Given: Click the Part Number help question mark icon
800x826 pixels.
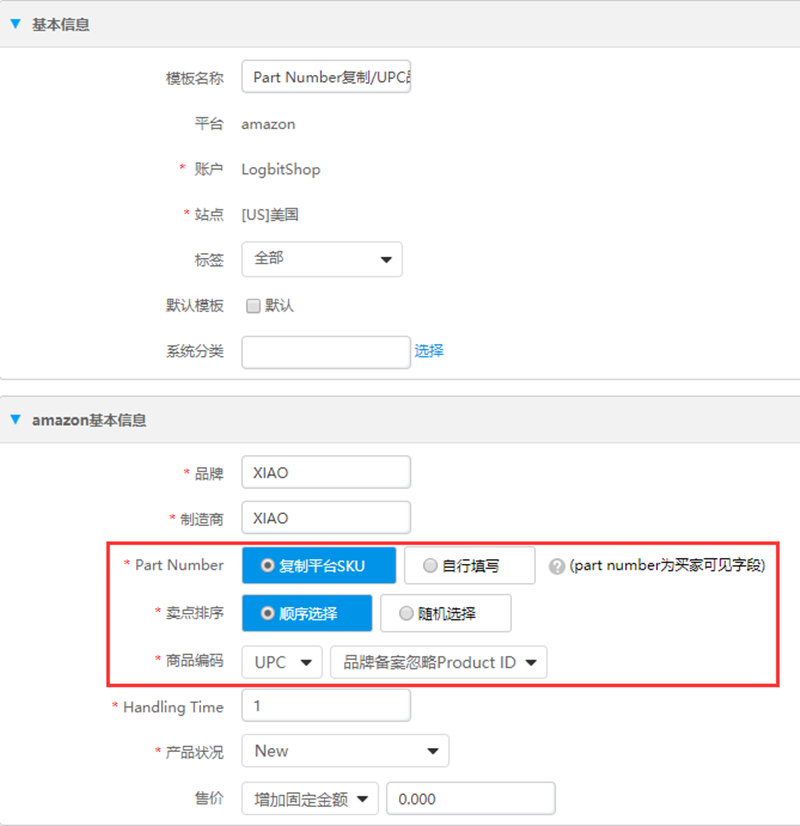Looking at the screenshot, I should (557, 566).
